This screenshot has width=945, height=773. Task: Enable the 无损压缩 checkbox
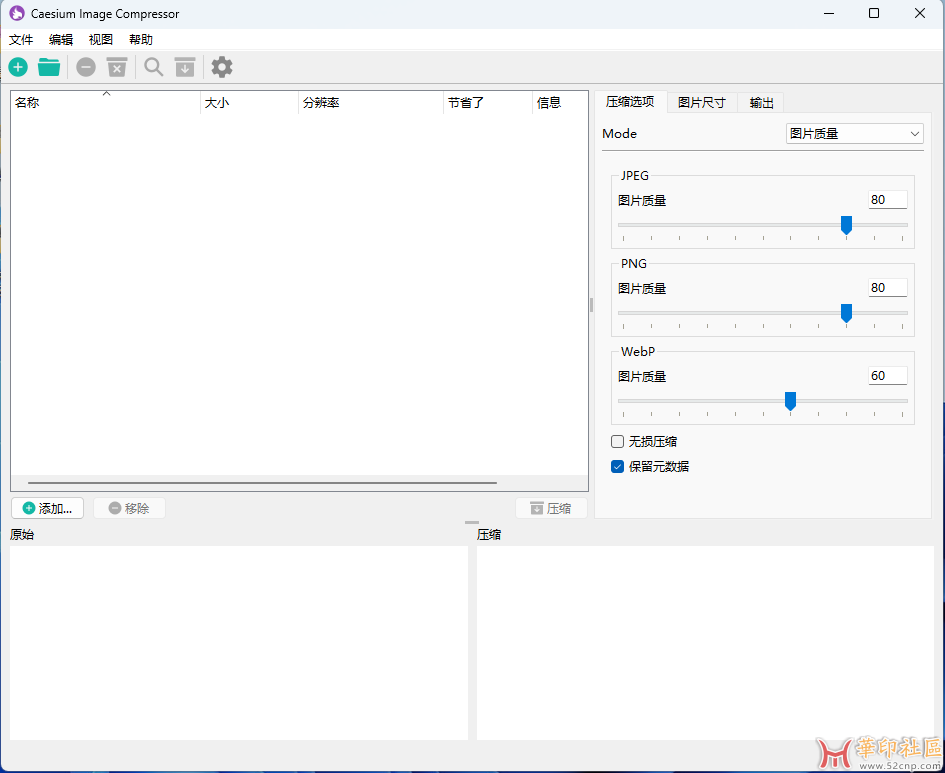[x=617, y=442]
